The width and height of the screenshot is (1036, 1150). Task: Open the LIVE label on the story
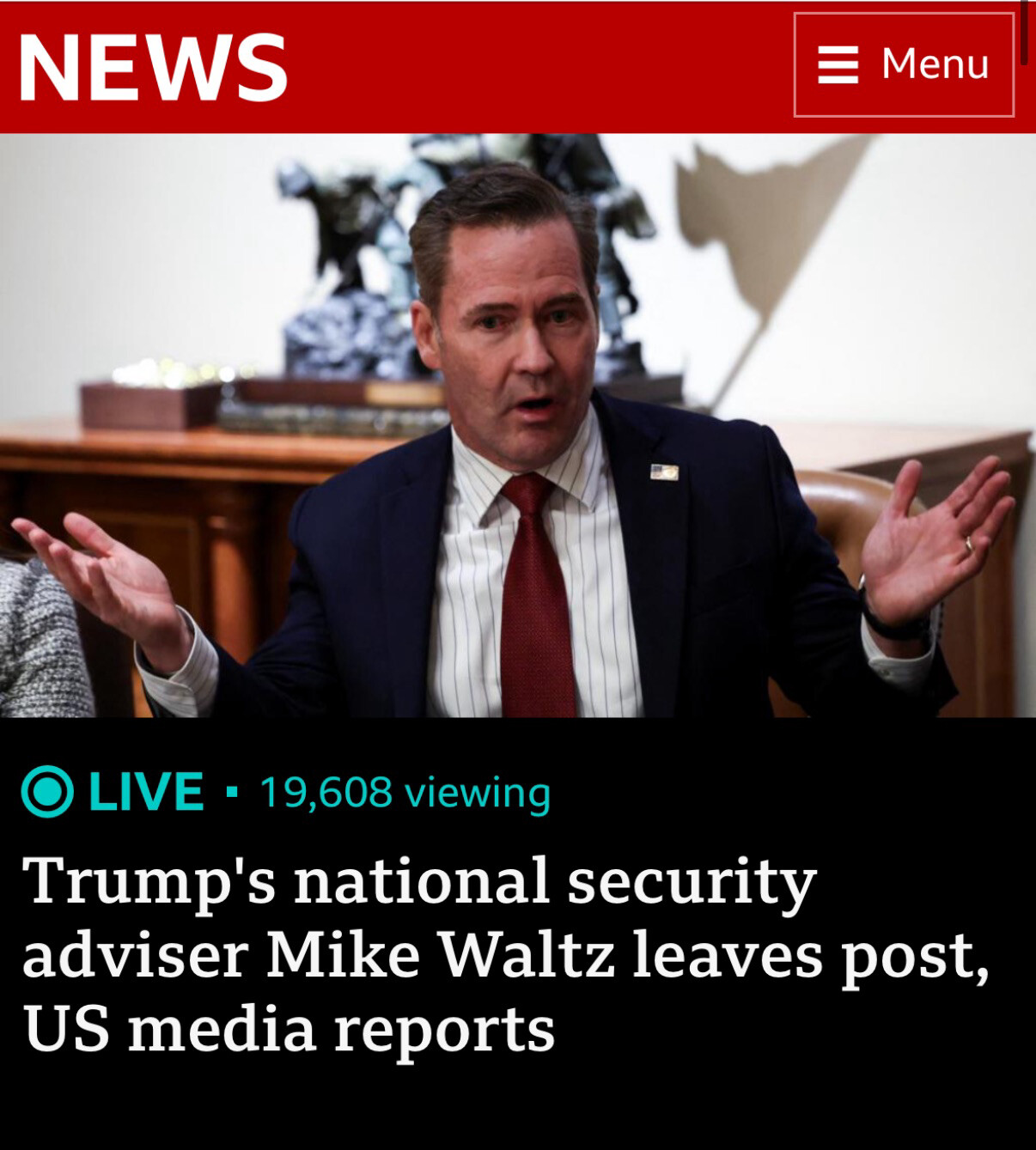point(146,792)
